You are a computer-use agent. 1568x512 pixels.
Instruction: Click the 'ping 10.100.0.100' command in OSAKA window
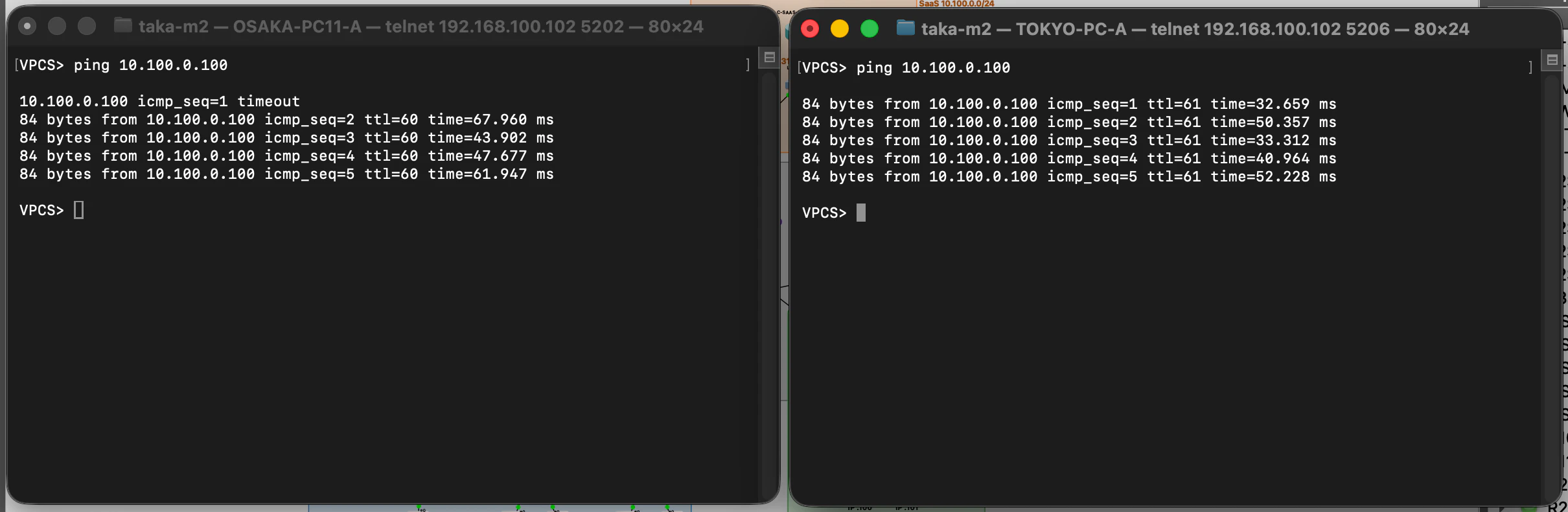[x=150, y=65]
